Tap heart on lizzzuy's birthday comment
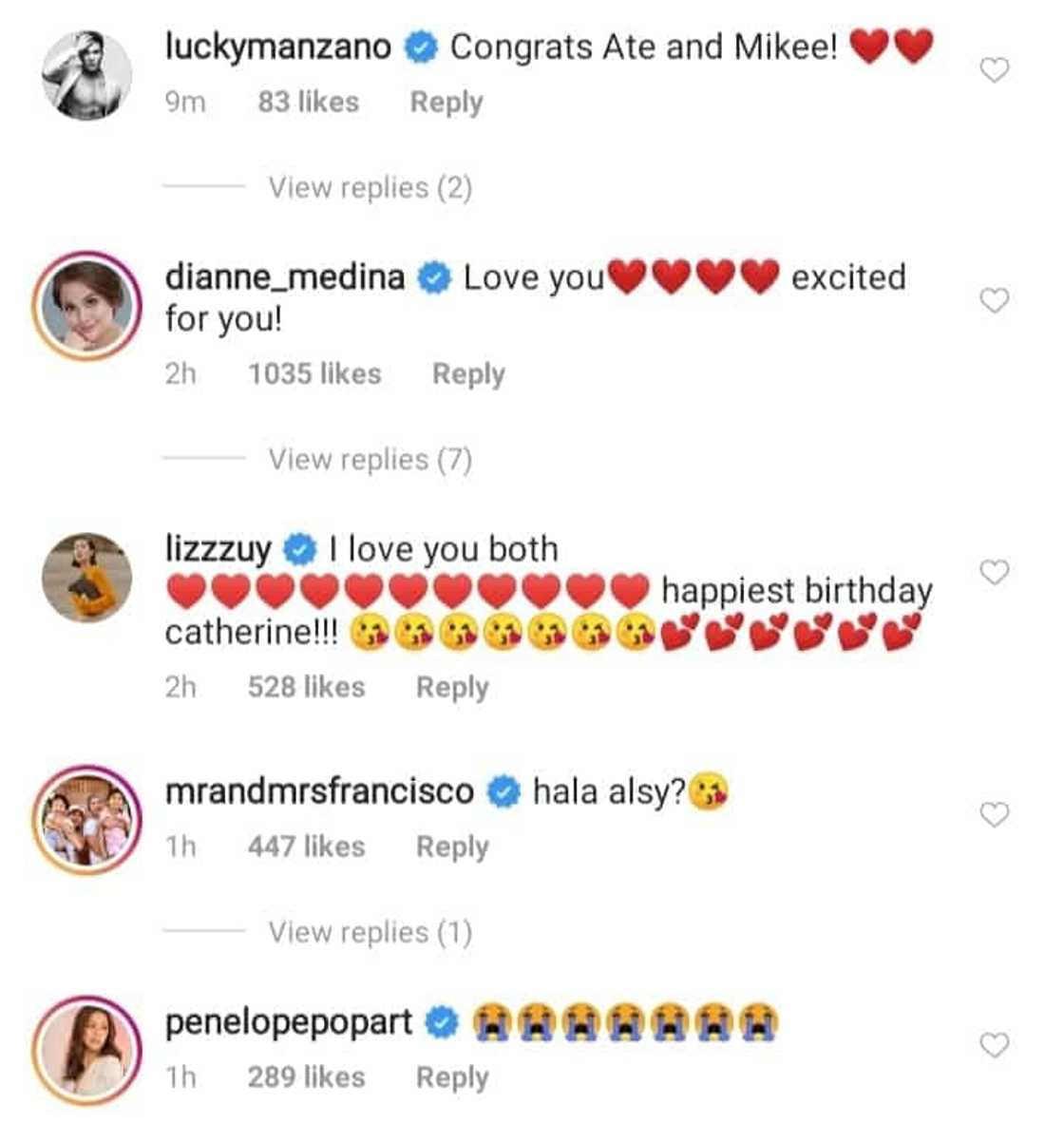The width and height of the screenshot is (1064, 1123). pos(994,573)
